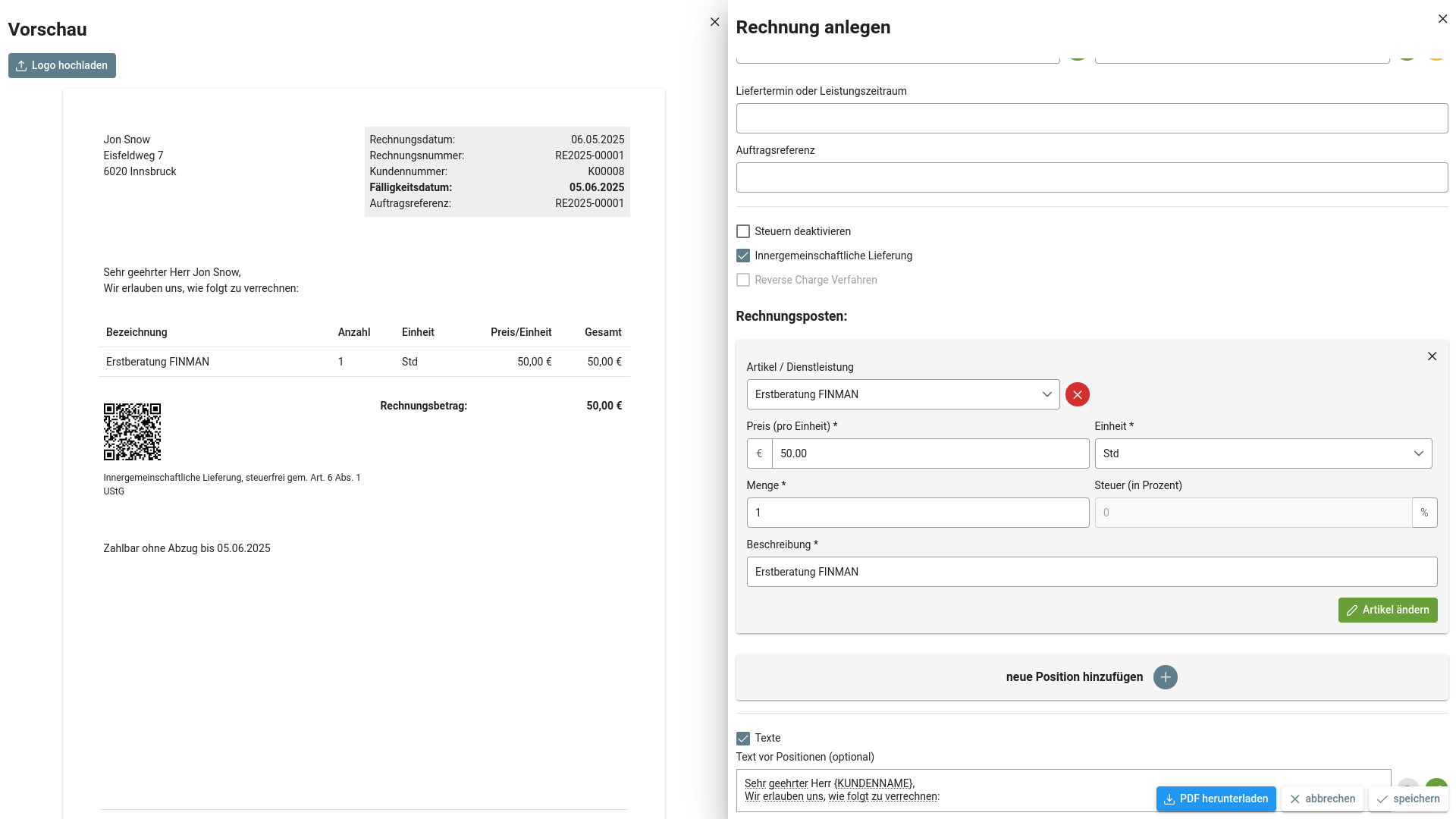Upload a logo with Logo hochladen

tap(62, 65)
